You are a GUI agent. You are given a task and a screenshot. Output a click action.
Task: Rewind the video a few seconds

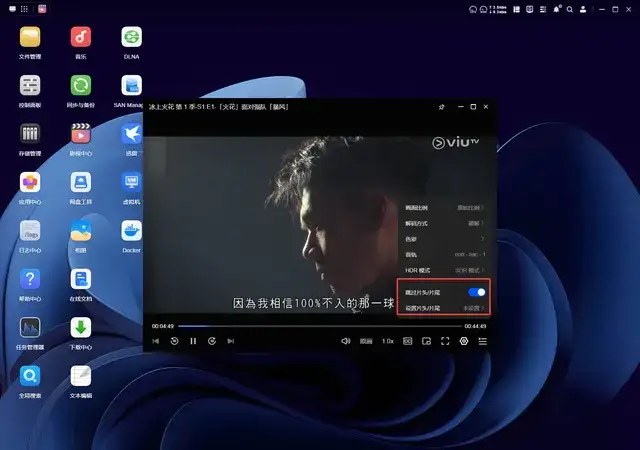click(174, 341)
